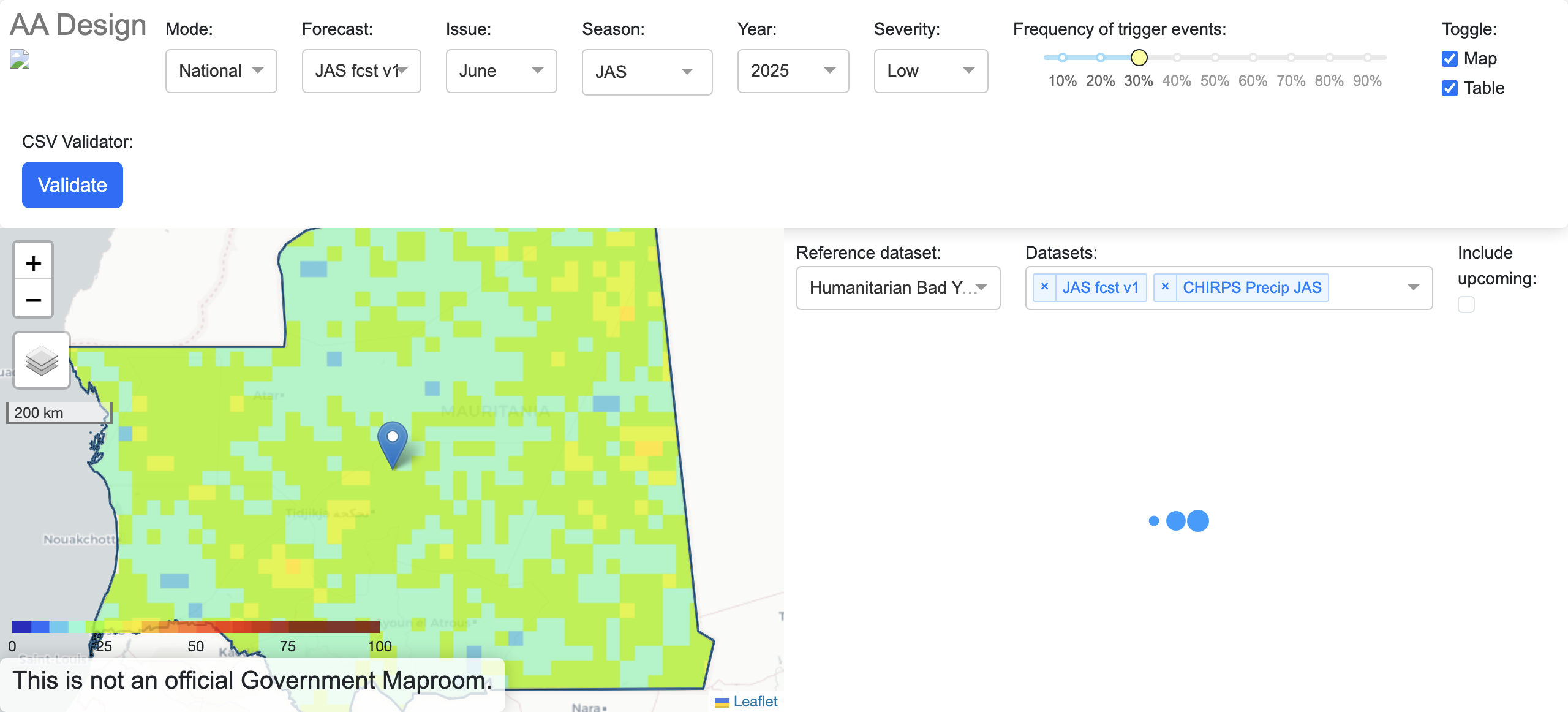The image size is (1568, 712).
Task: Open the Year dropdown showing 2025
Action: [x=793, y=71]
